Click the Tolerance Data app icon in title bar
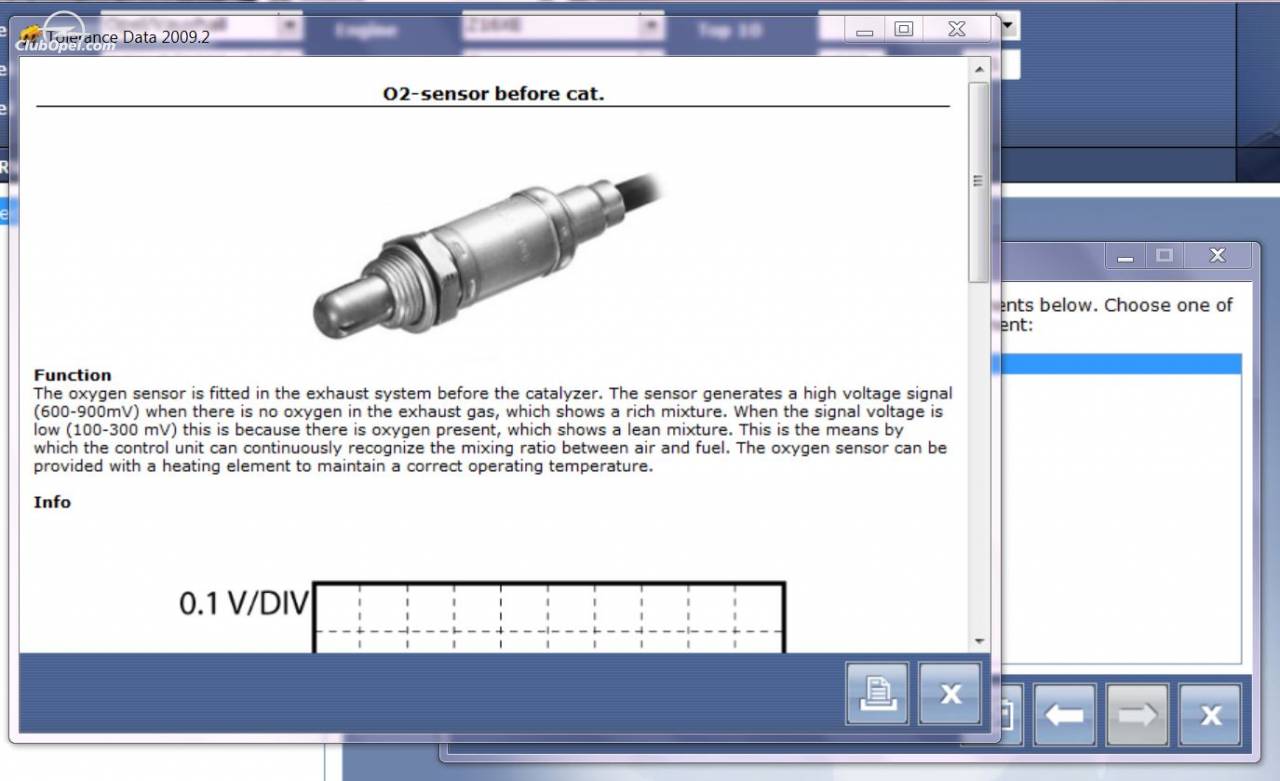 click(x=31, y=36)
